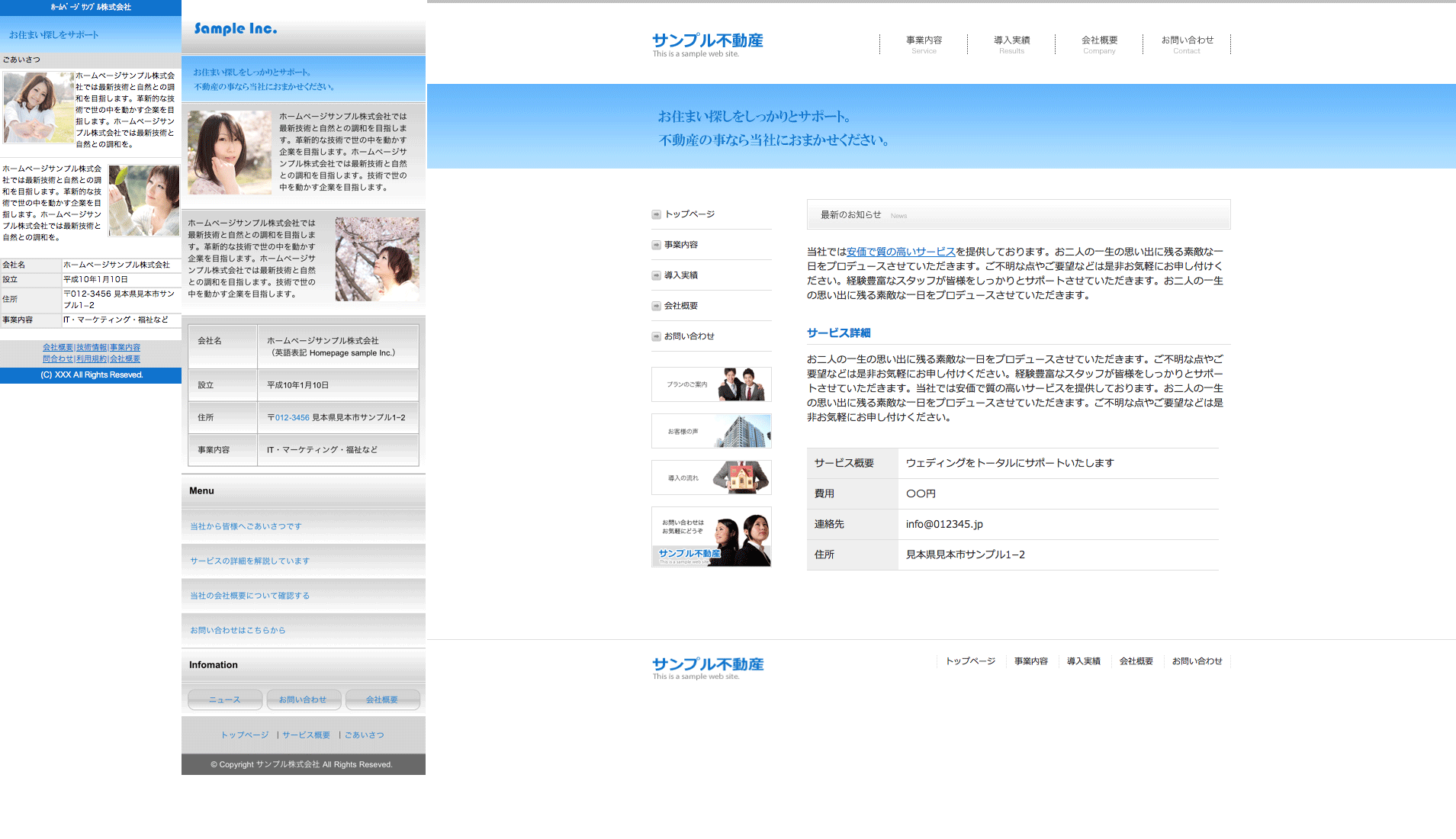Image resolution: width=1456 pixels, height=839 pixels.
Task: Click the arrow icon beside 事業内容 in sidebar
Action: 656,245
